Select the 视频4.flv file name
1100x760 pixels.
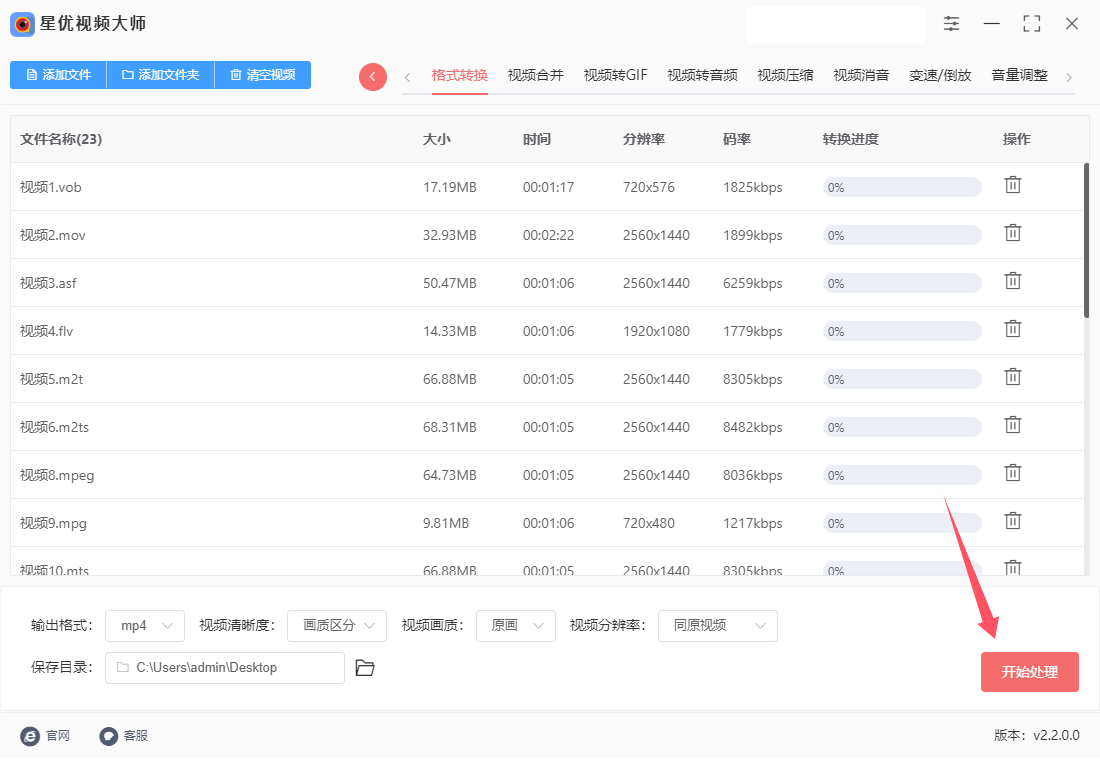point(46,331)
